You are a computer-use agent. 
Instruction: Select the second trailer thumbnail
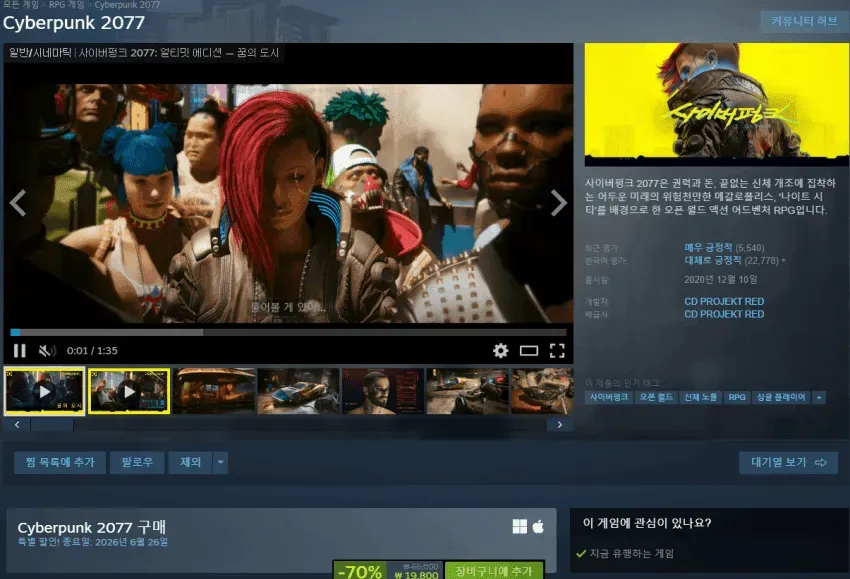(129, 391)
